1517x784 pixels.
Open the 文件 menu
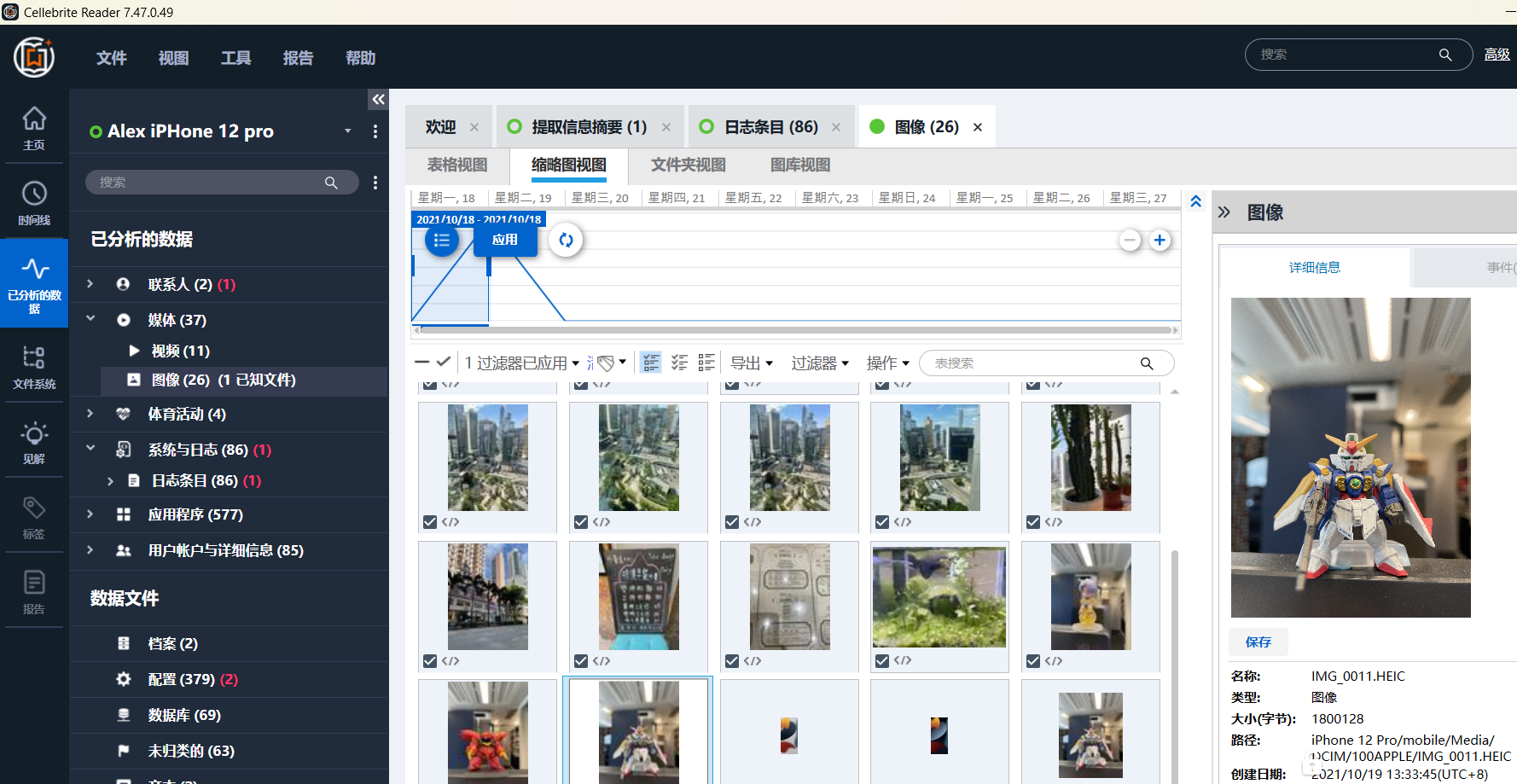click(112, 58)
